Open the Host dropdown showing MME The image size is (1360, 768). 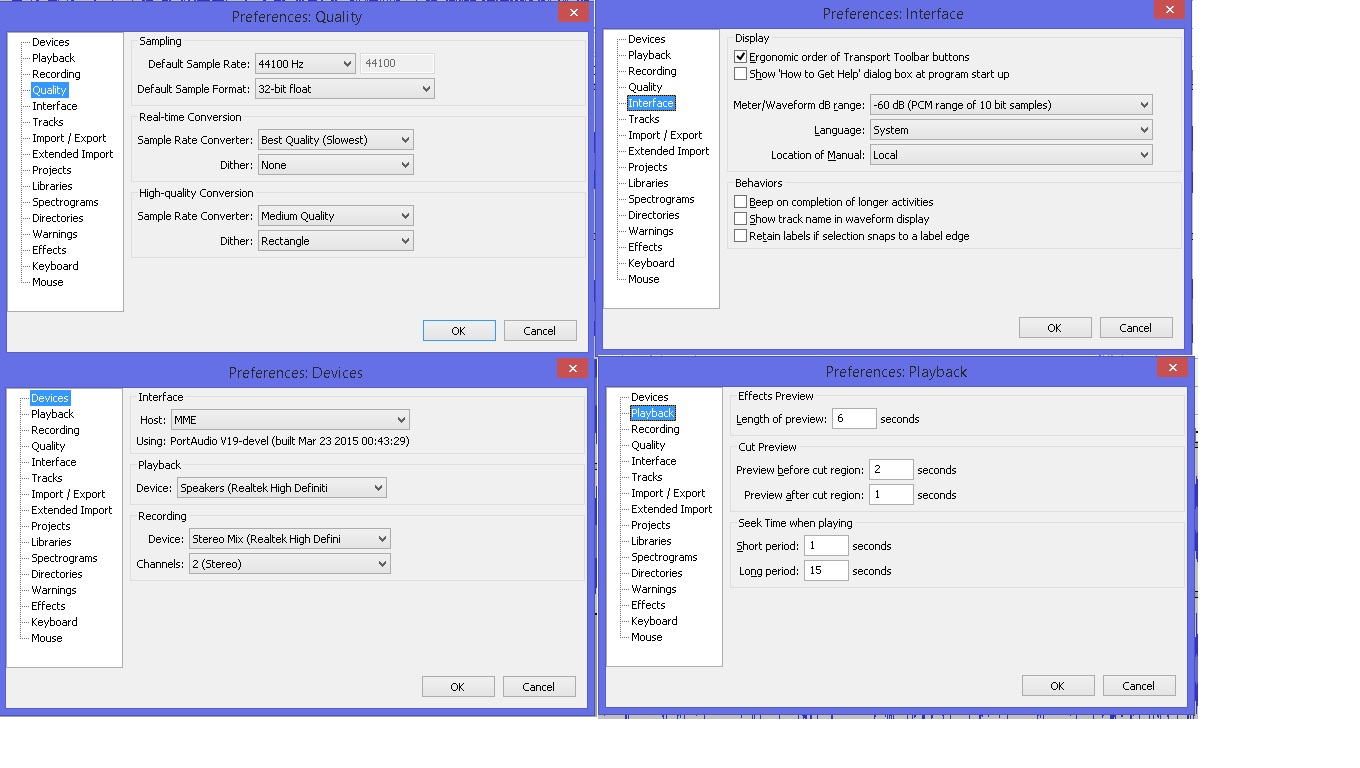tap(289, 420)
